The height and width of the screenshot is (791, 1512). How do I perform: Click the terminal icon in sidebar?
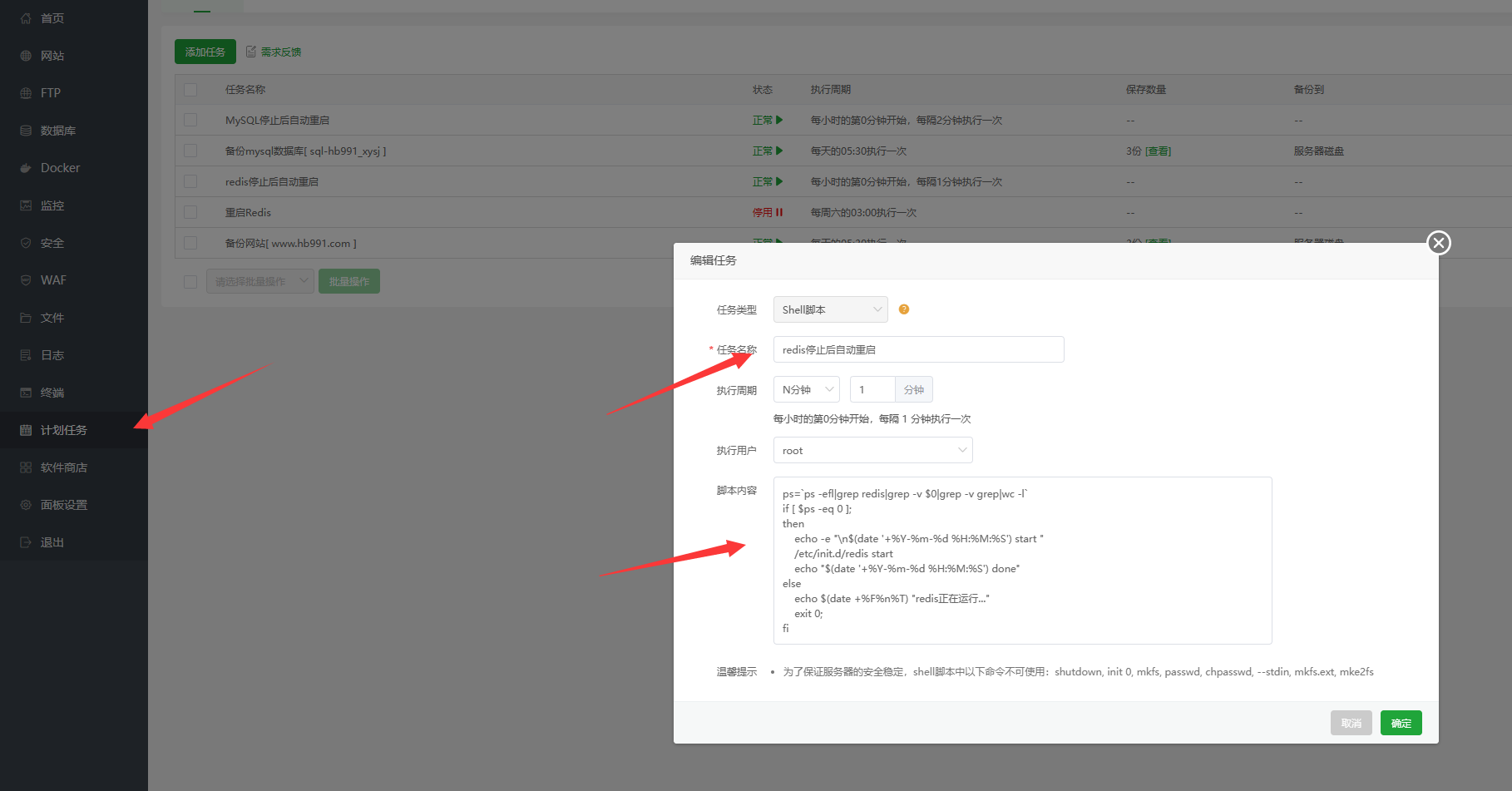26,393
